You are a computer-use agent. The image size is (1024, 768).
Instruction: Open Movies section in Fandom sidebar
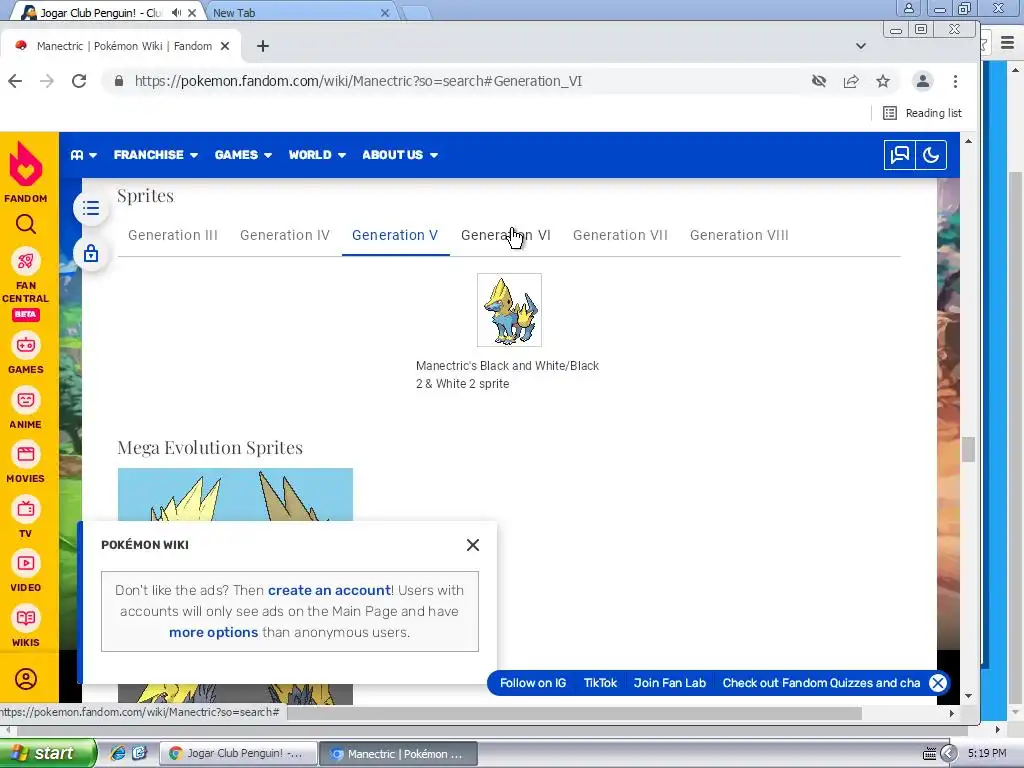coord(25,463)
